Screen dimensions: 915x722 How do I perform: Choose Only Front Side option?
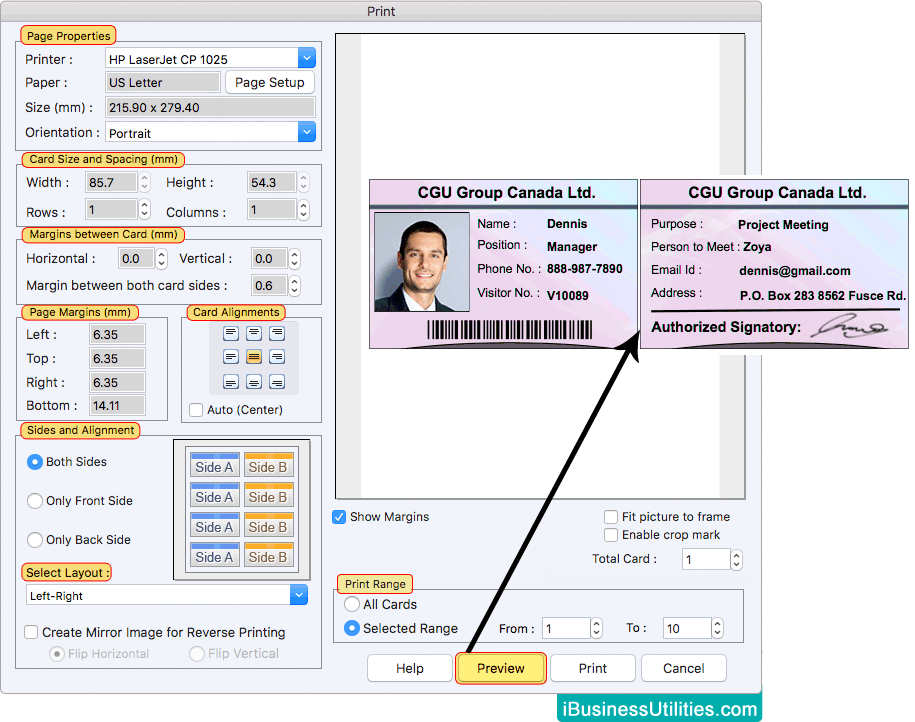point(35,501)
